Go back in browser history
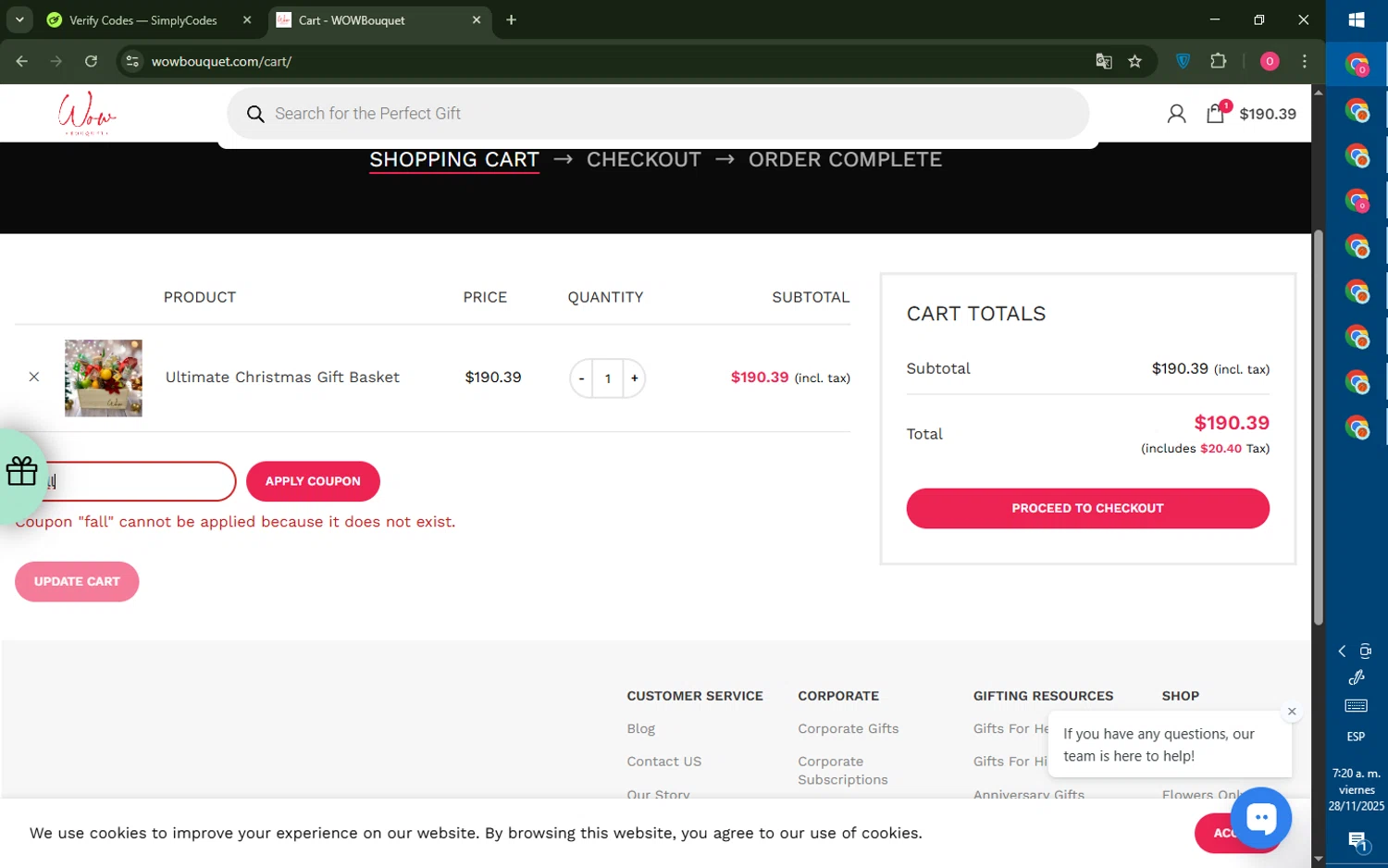1388x868 pixels. click(x=22, y=61)
